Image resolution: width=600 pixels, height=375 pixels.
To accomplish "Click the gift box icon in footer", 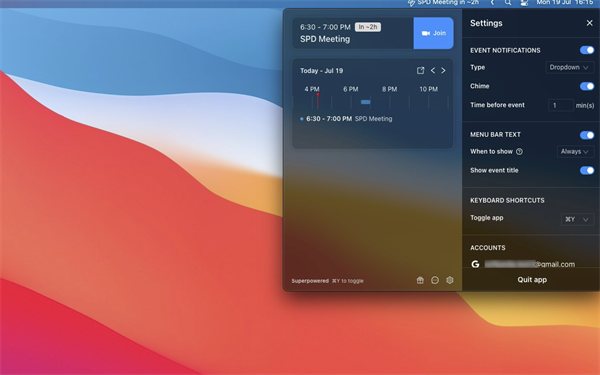I will pyautogui.click(x=420, y=280).
